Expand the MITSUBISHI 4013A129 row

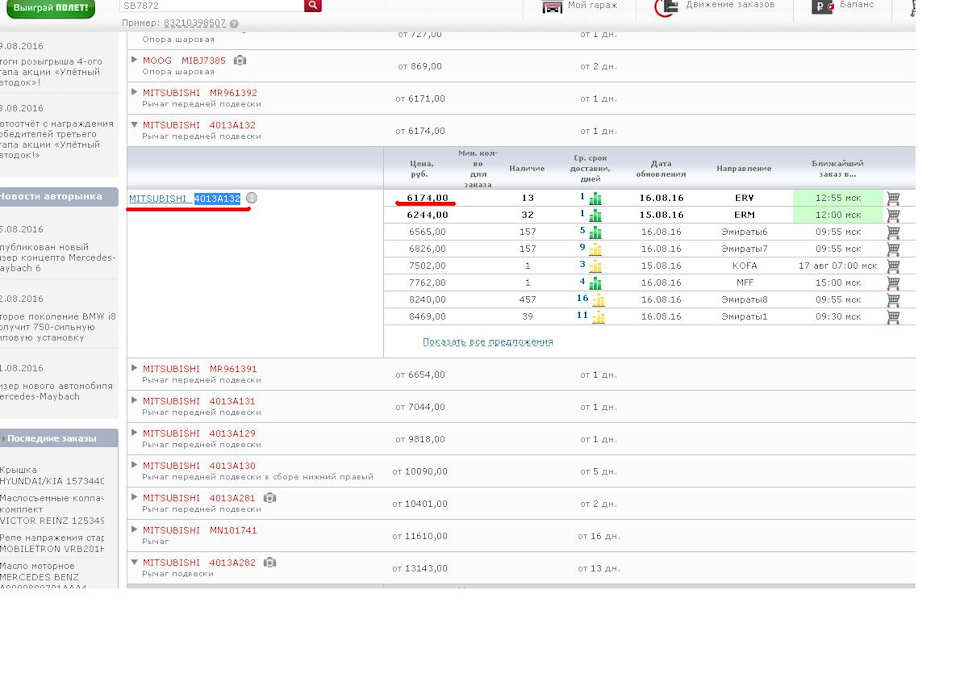tap(134, 432)
